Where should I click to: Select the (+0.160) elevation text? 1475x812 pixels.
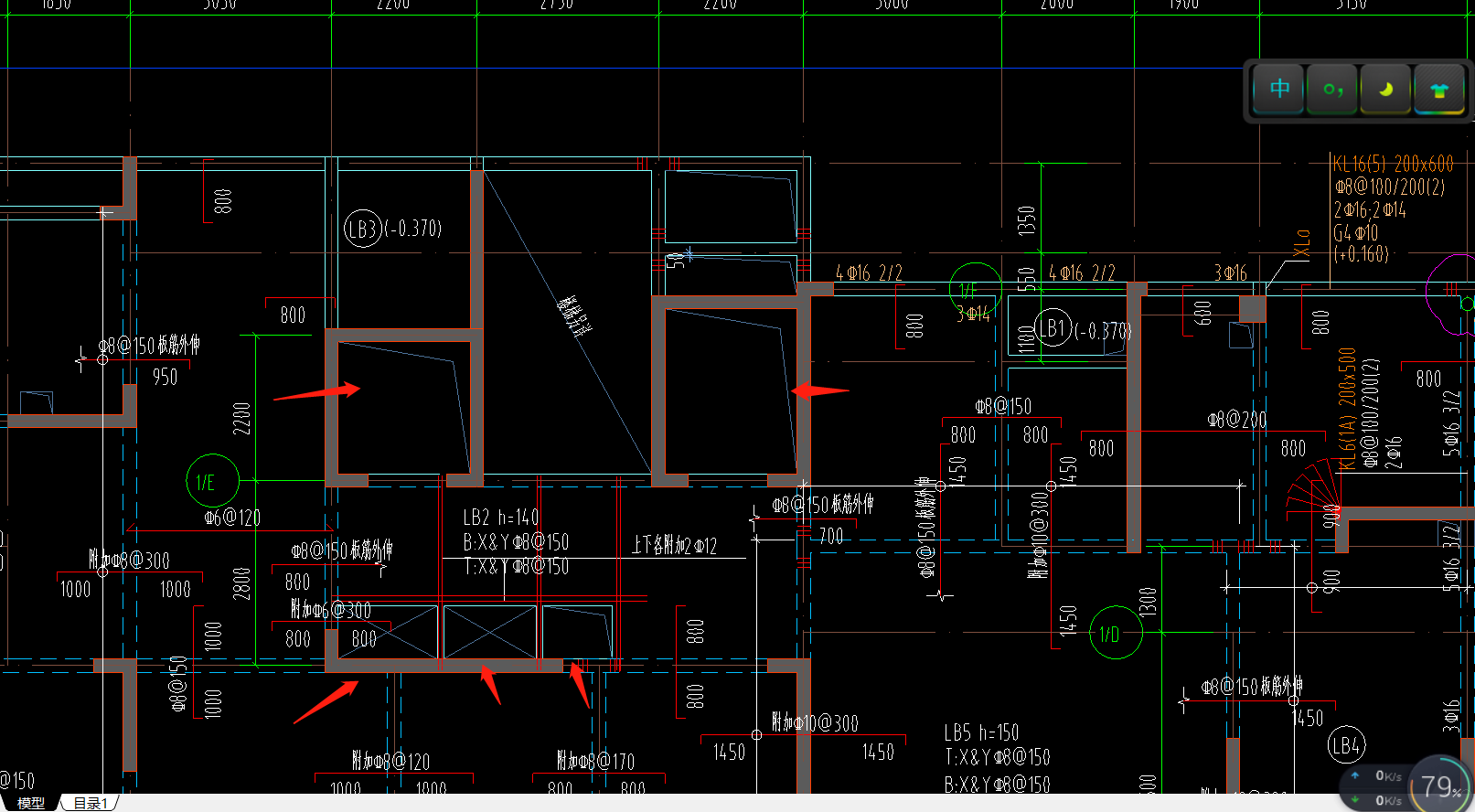(1361, 254)
